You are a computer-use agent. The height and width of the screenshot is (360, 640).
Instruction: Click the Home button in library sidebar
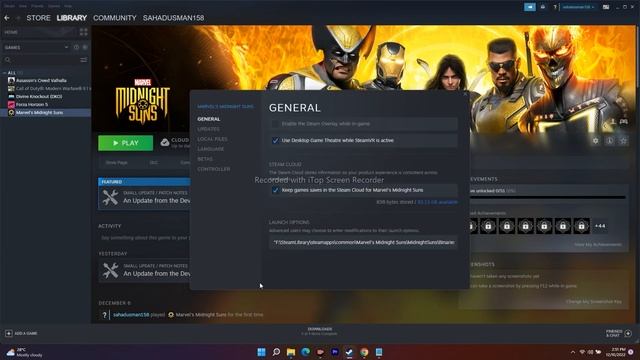(40, 32)
